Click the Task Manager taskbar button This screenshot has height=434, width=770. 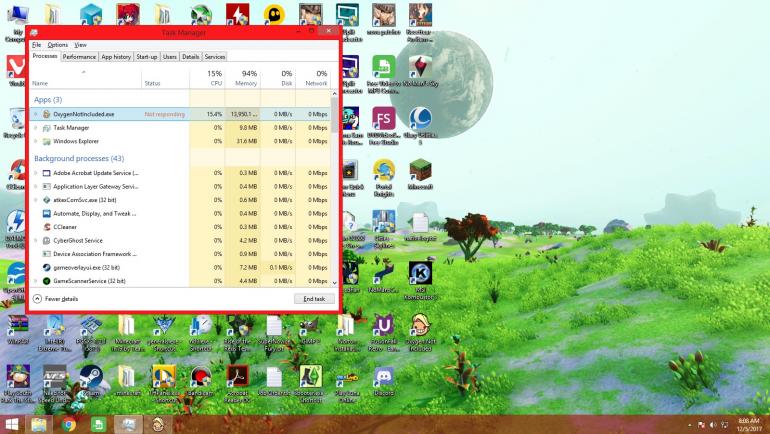click(x=128, y=424)
